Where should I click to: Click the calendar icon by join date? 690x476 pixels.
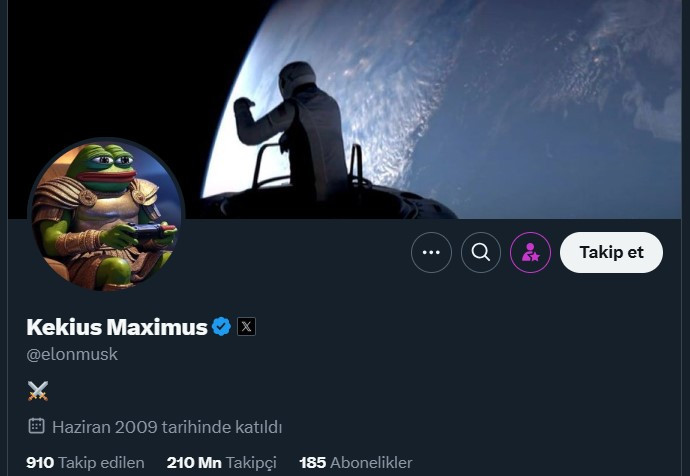(x=36, y=426)
